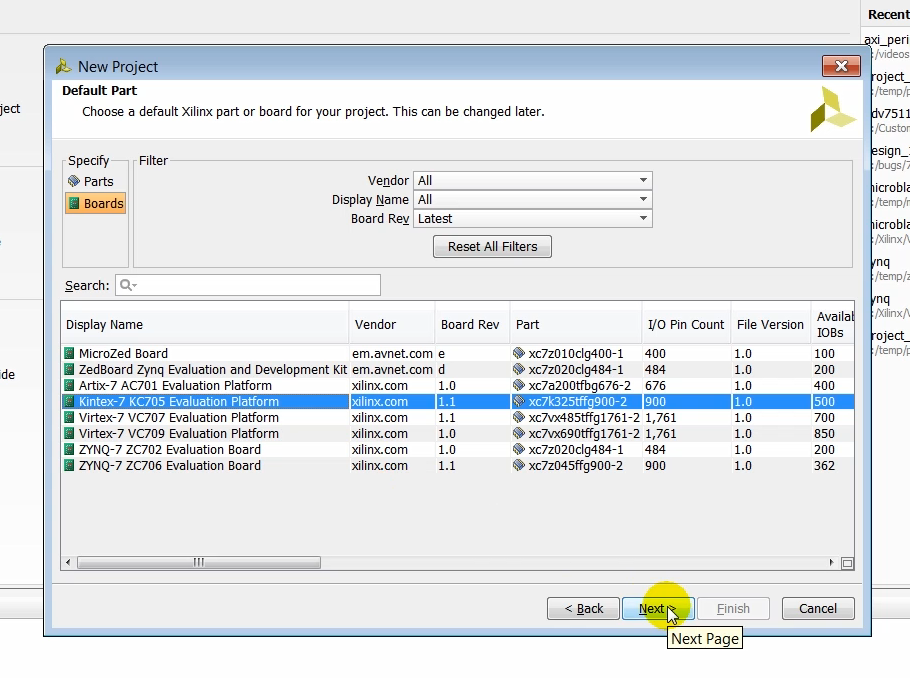
Task: Click the xc7a200tfbg676-2 part chip icon
Action: tap(519, 386)
